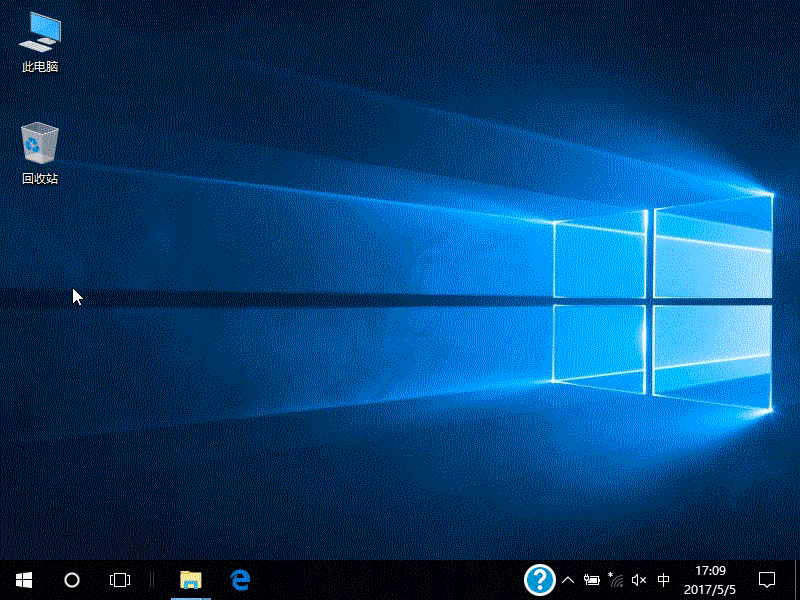Show hidden system tray icons
800x600 pixels.
[x=568, y=580]
